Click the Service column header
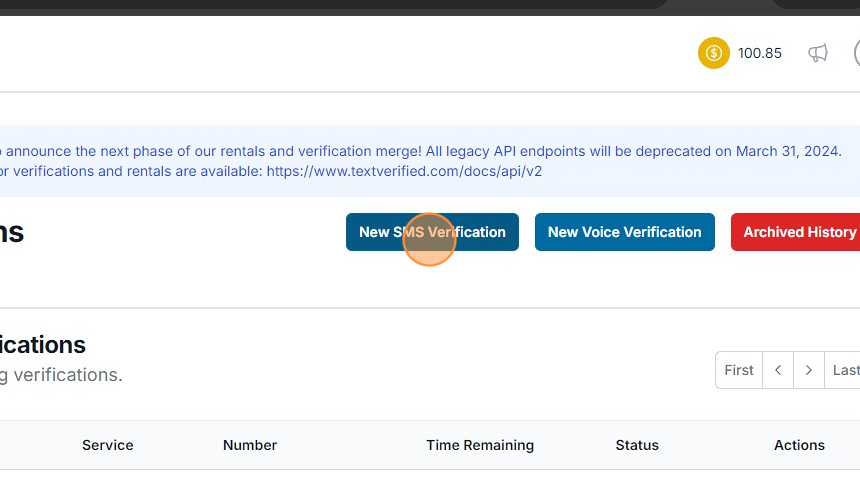Screen dimensions: 860x481 point(108,445)
